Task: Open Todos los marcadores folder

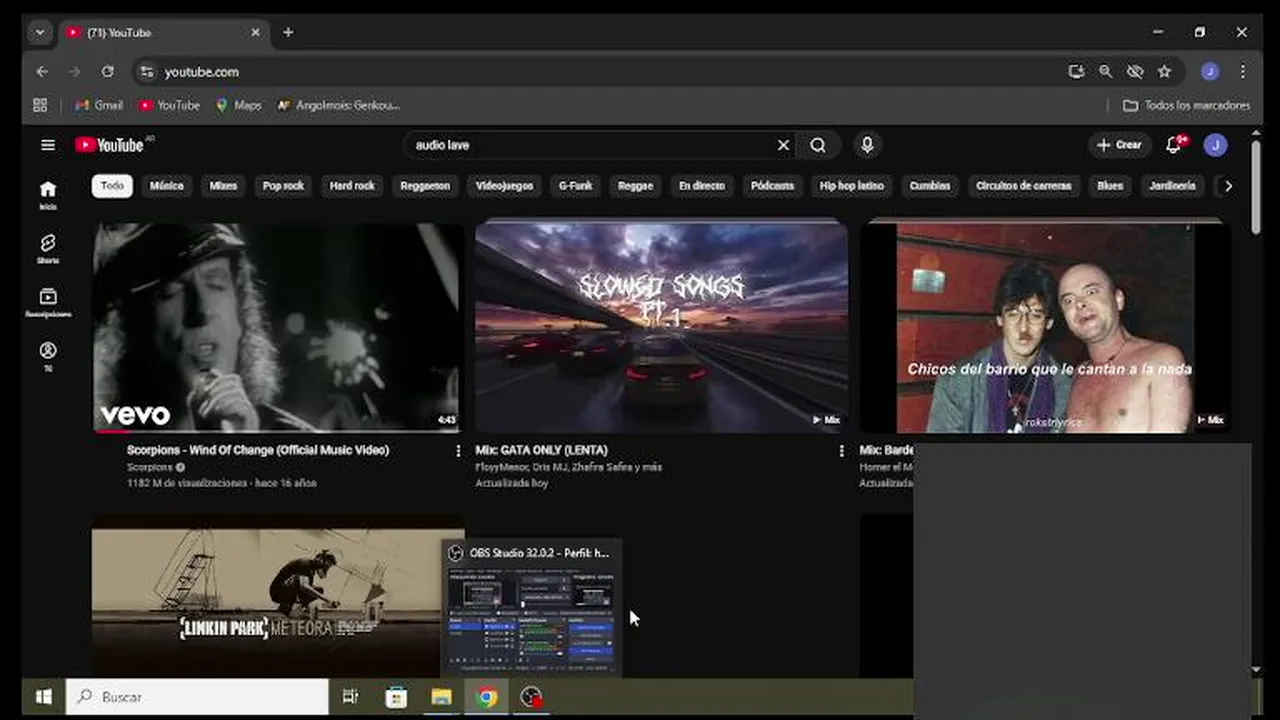Action: (x=1186, y=105)
